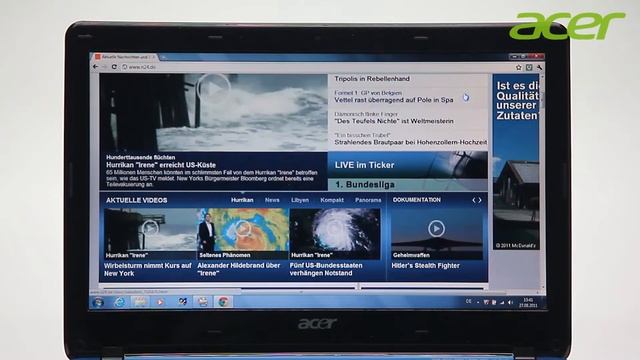Launch Internet Explorer from taskbar
Screen dimensions: 640x360
(120, 302)
